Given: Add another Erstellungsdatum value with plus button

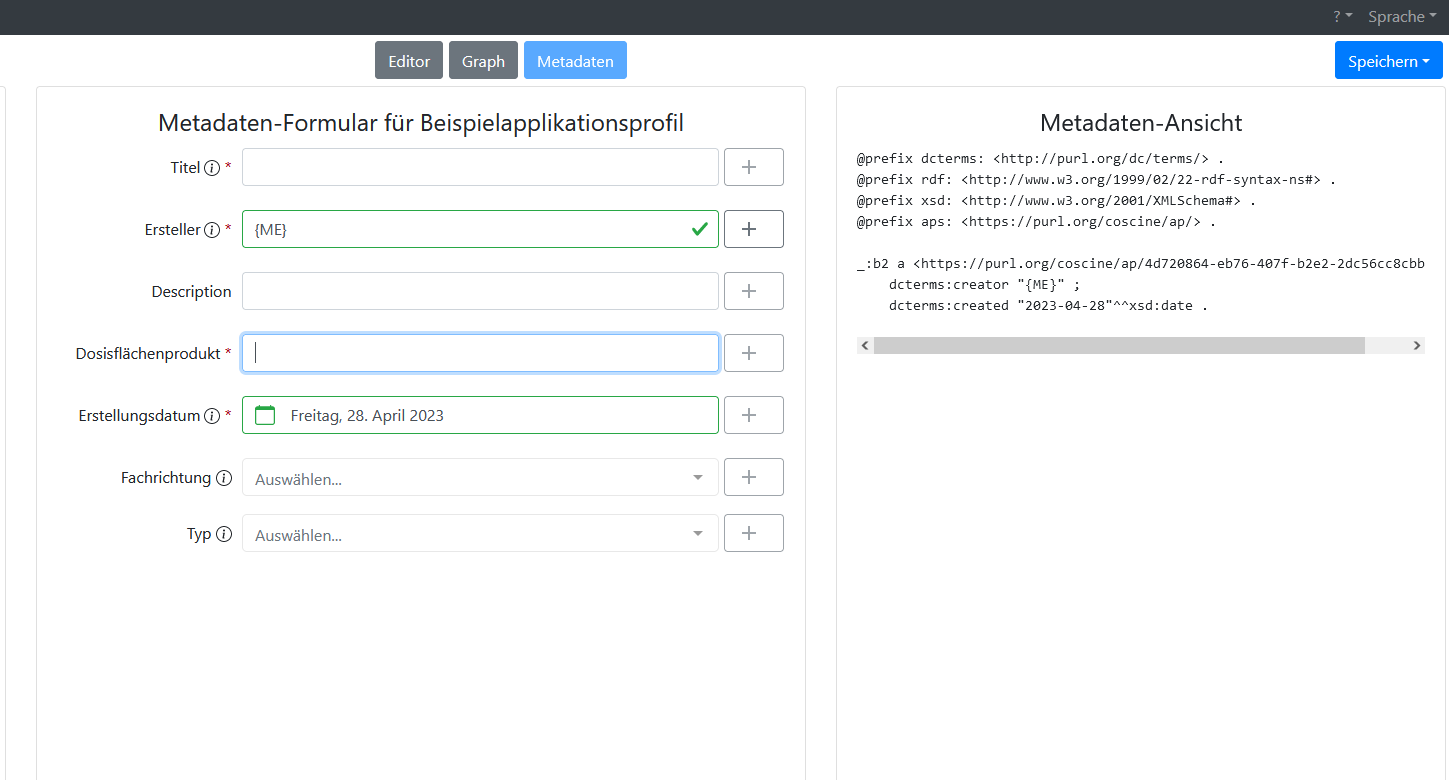Looking at the screenshot, I should point(753,415).
